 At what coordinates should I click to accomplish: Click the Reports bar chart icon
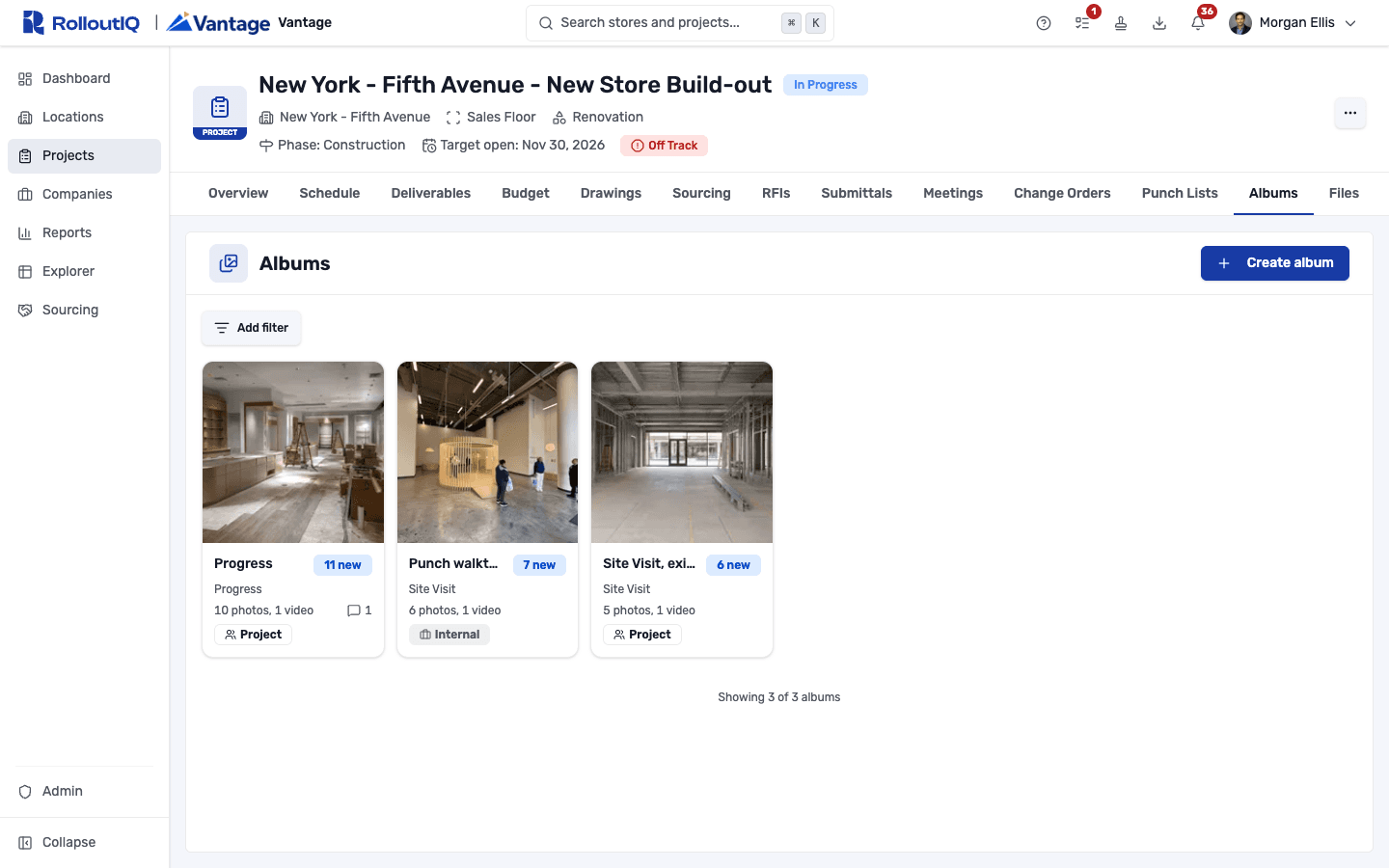[x=25, y=233]
